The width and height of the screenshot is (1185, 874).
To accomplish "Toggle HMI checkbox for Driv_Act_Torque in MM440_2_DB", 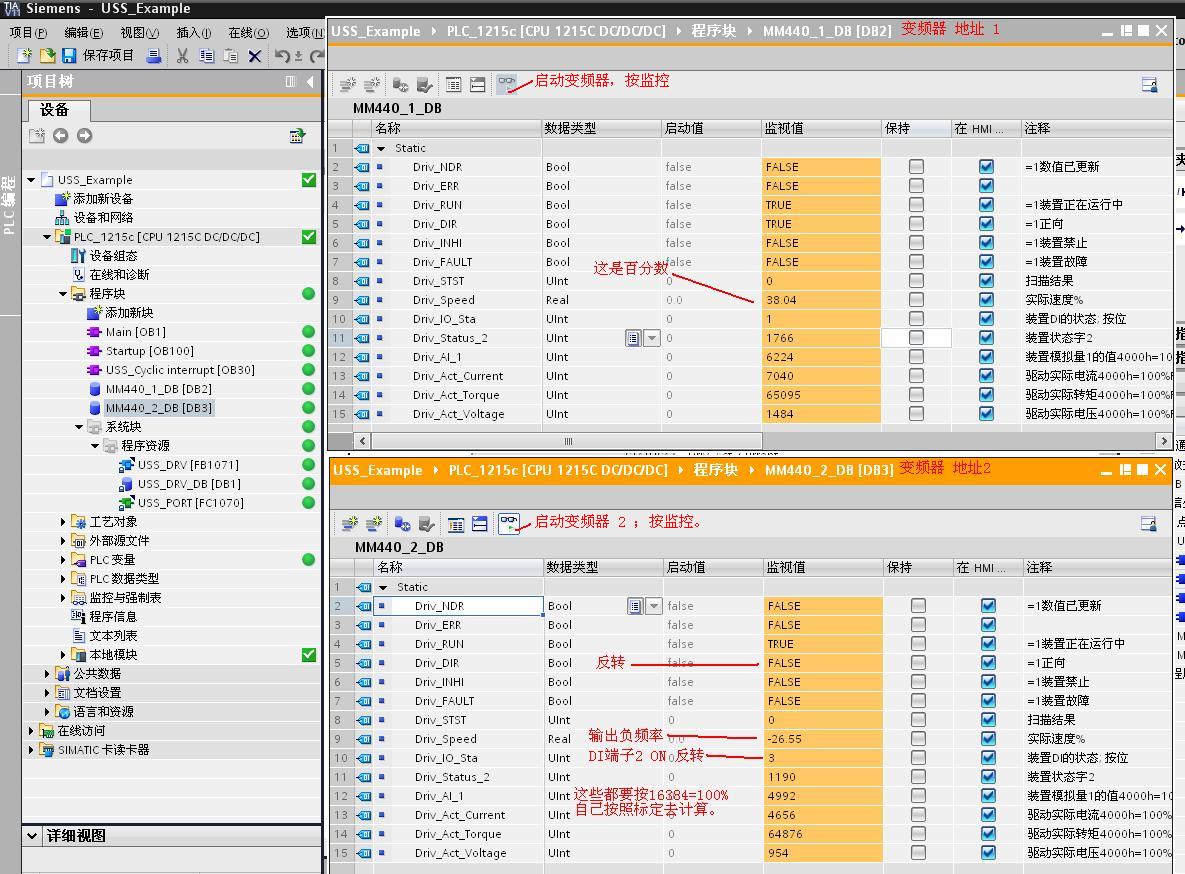I will (988, 833).
